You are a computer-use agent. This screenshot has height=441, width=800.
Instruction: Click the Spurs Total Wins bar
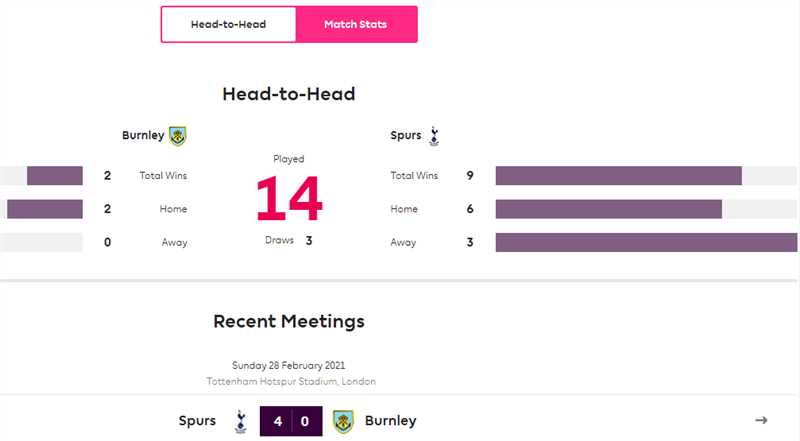618,176
